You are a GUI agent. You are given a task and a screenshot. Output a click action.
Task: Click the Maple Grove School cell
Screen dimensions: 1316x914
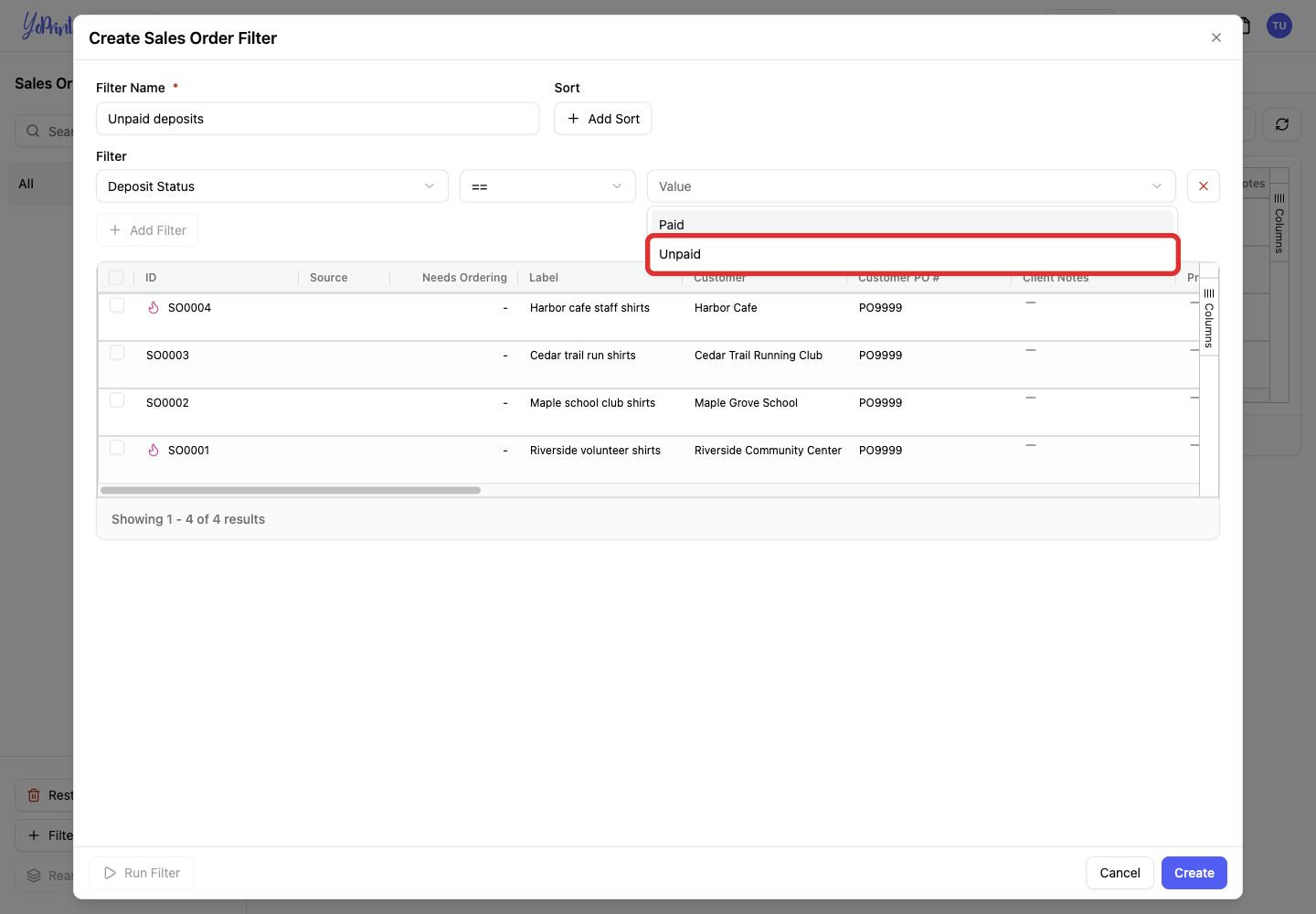click(746, 403)
